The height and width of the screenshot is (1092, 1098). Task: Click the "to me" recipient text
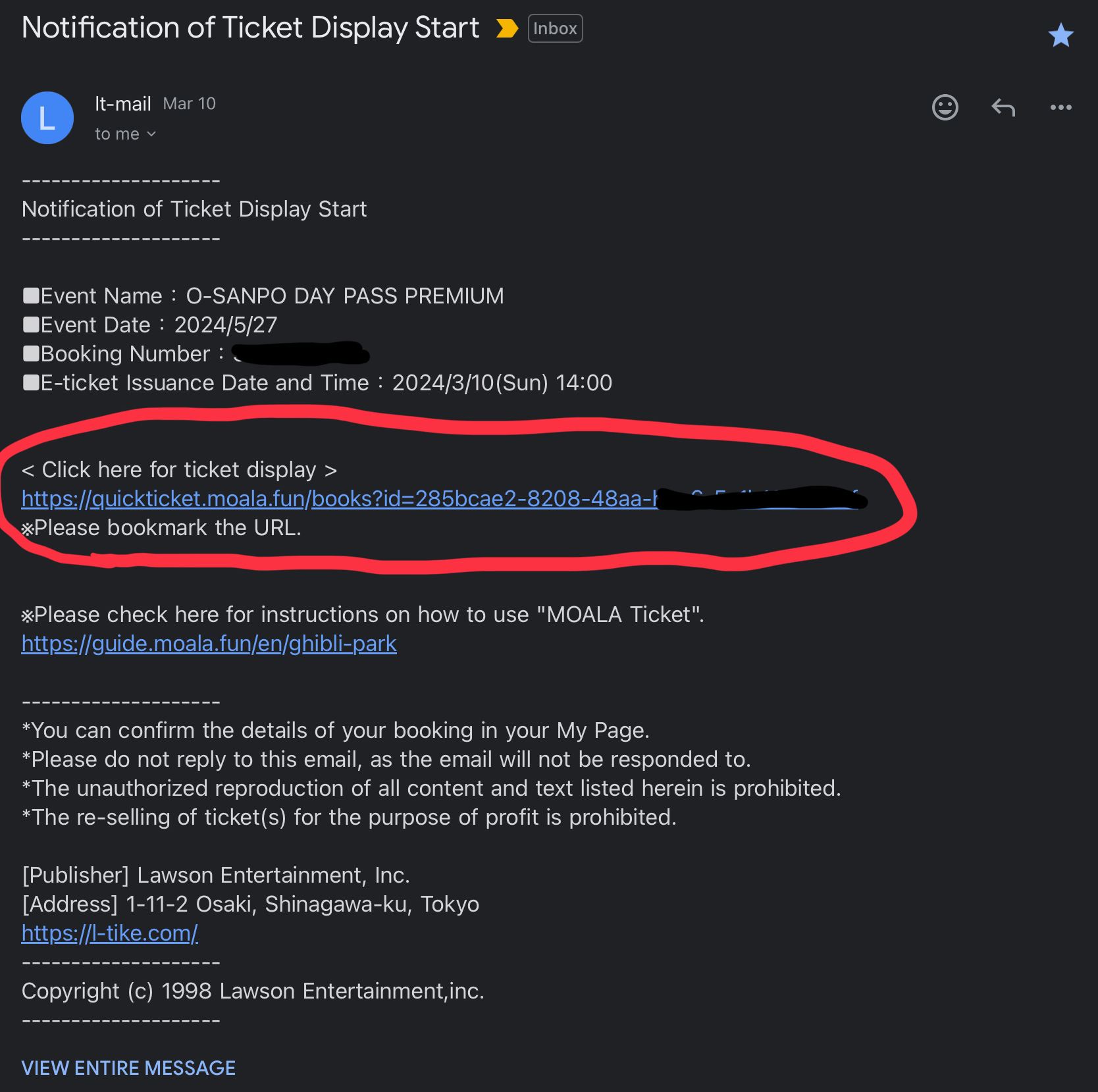pyautogui.click(x=117, y=134)
